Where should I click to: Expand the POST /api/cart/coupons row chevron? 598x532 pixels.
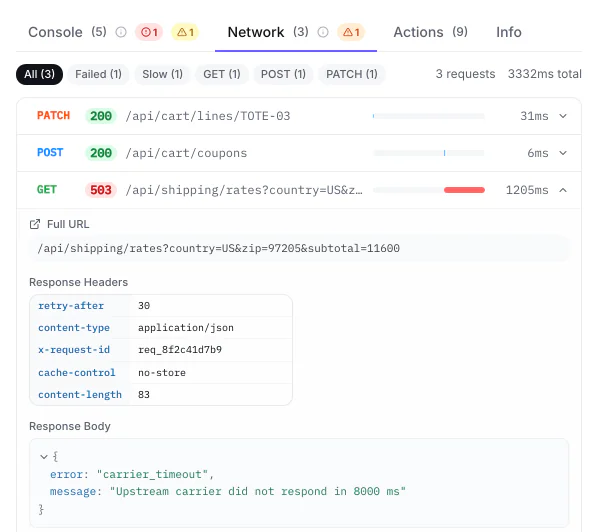[563, 153]
